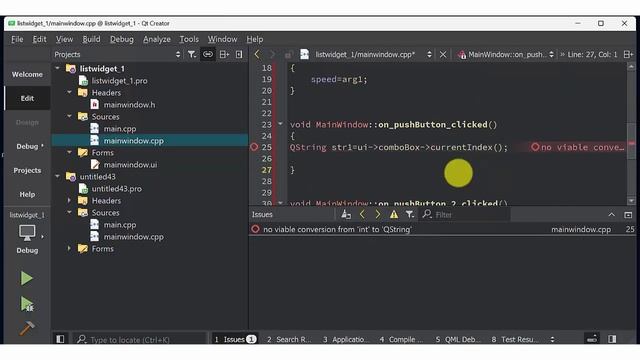Go back in editor navigation history
Image resolution: width=640 pixels, height=360 pixels.
pos(257,54)
